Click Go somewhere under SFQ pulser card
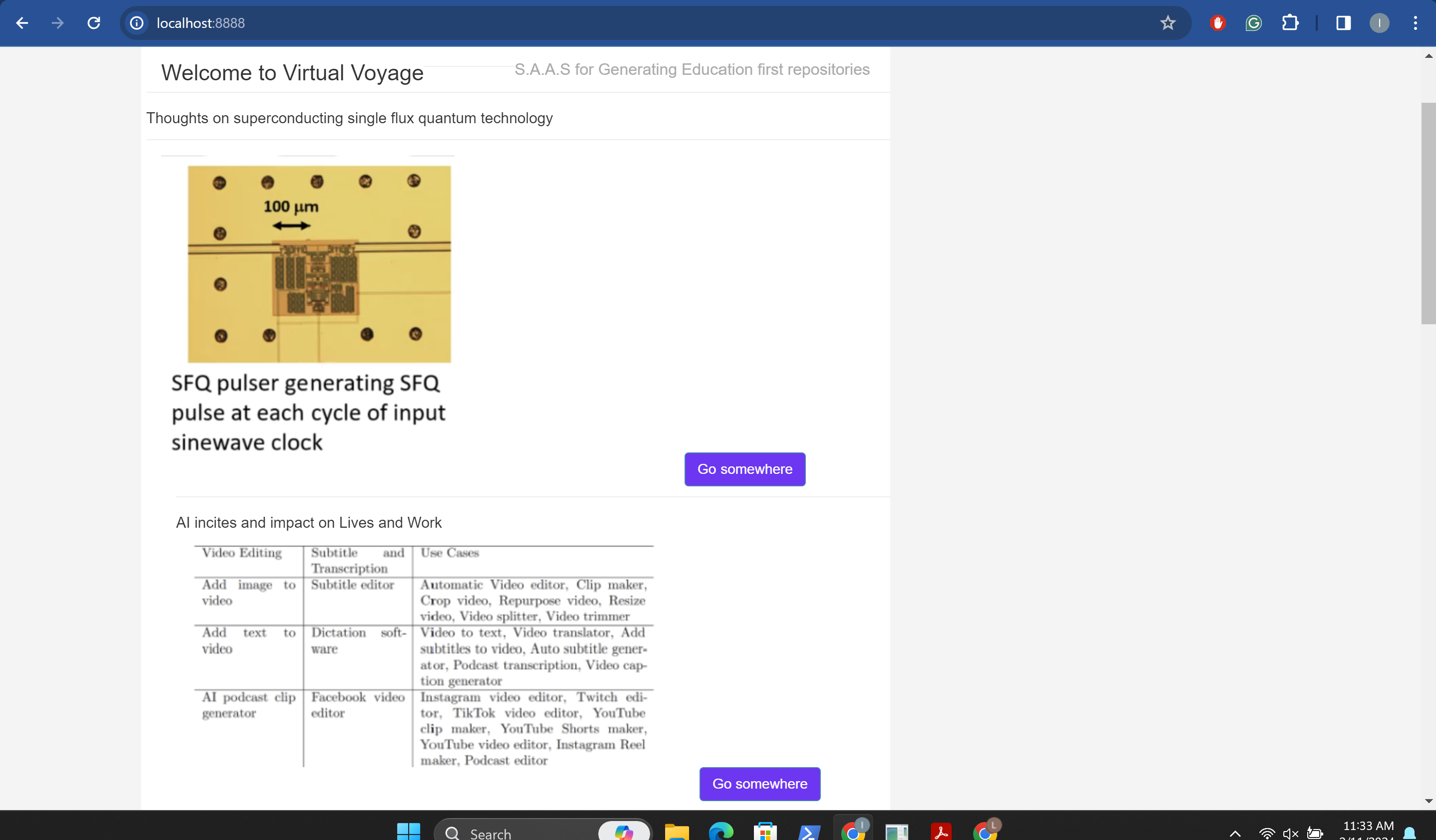 click(x=744, y=469)
